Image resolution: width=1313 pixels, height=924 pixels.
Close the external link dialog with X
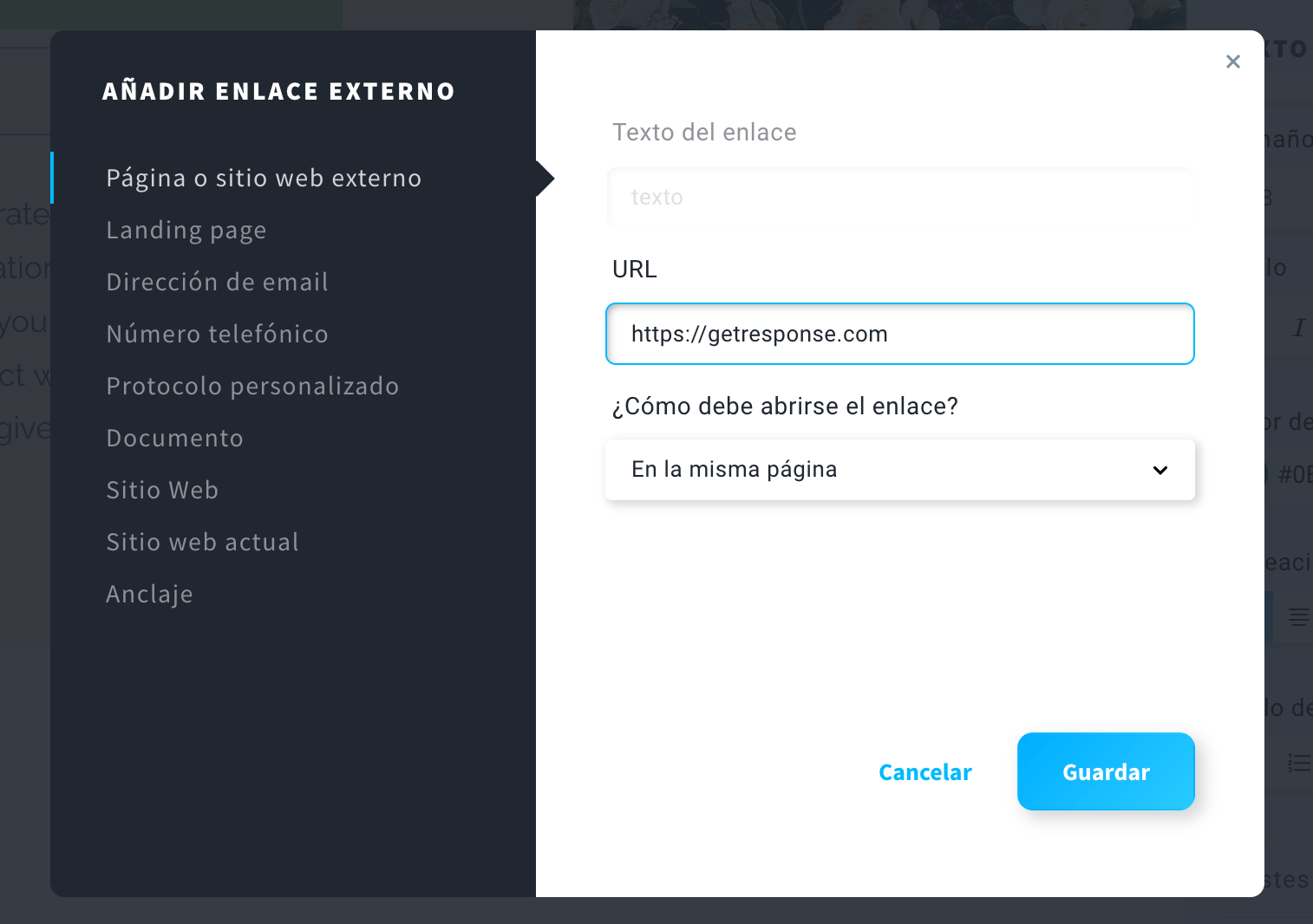click(1232, 62)
